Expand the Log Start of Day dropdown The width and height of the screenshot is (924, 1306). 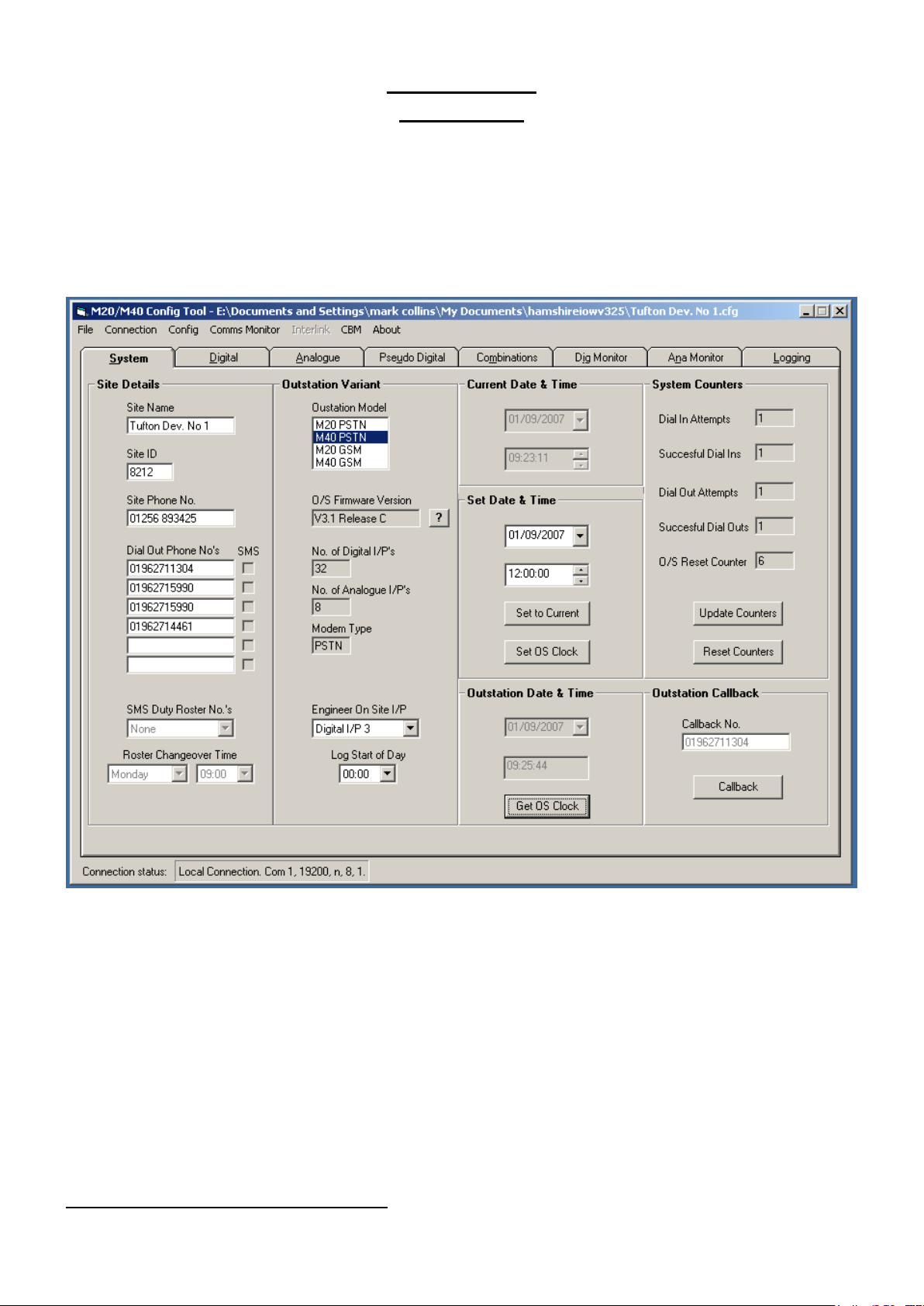click(388, 774)
